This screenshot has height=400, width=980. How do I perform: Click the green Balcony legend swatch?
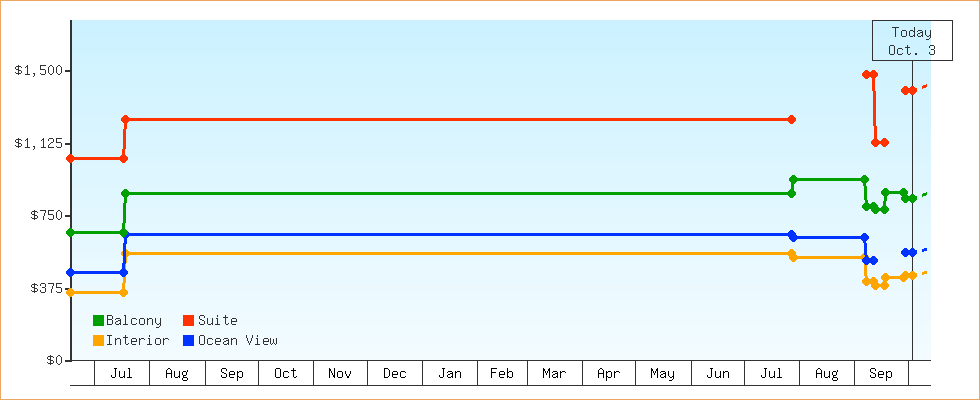tap(98, 321)
